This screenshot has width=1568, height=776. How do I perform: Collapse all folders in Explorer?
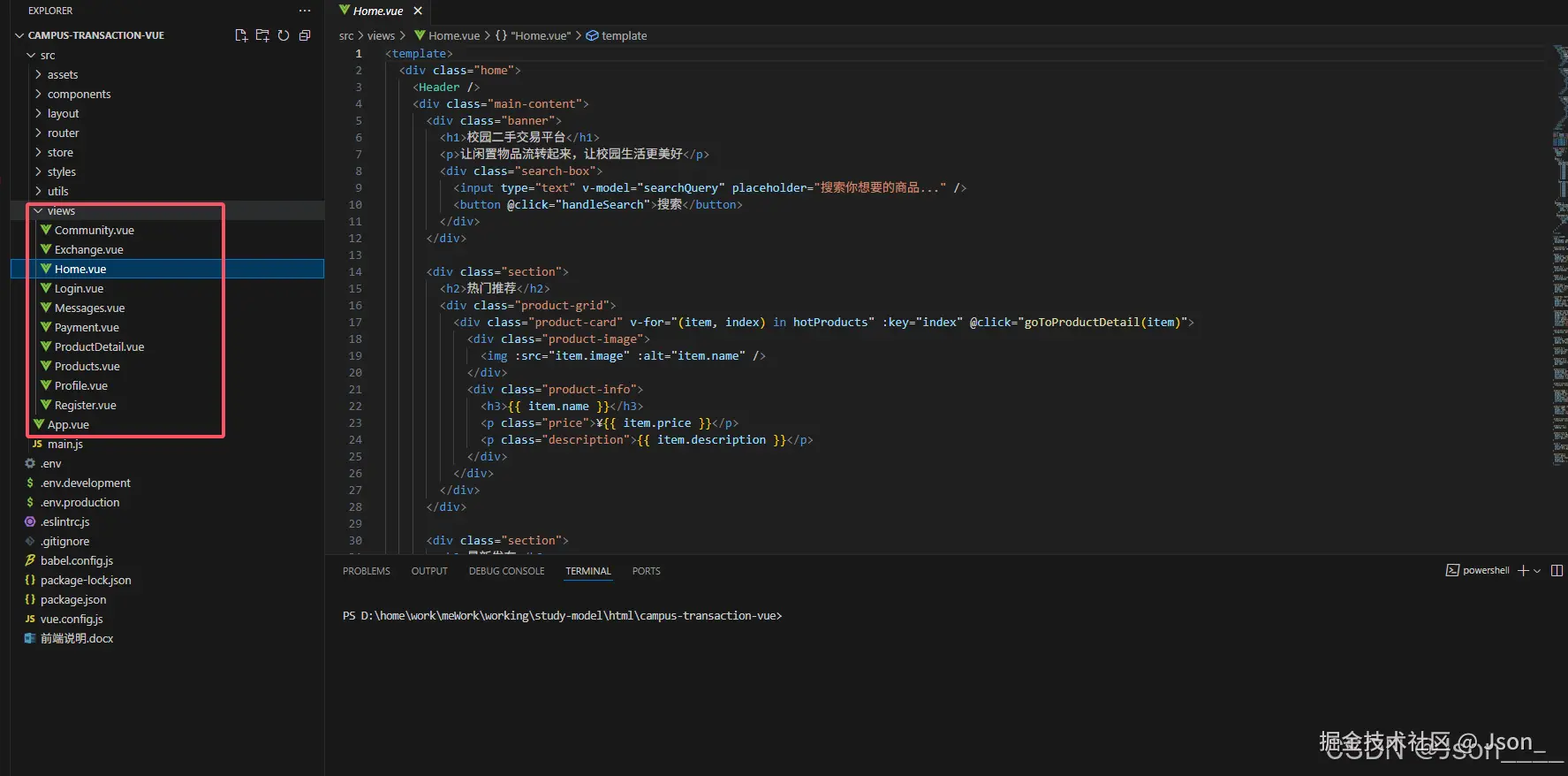tap(305, 35)
